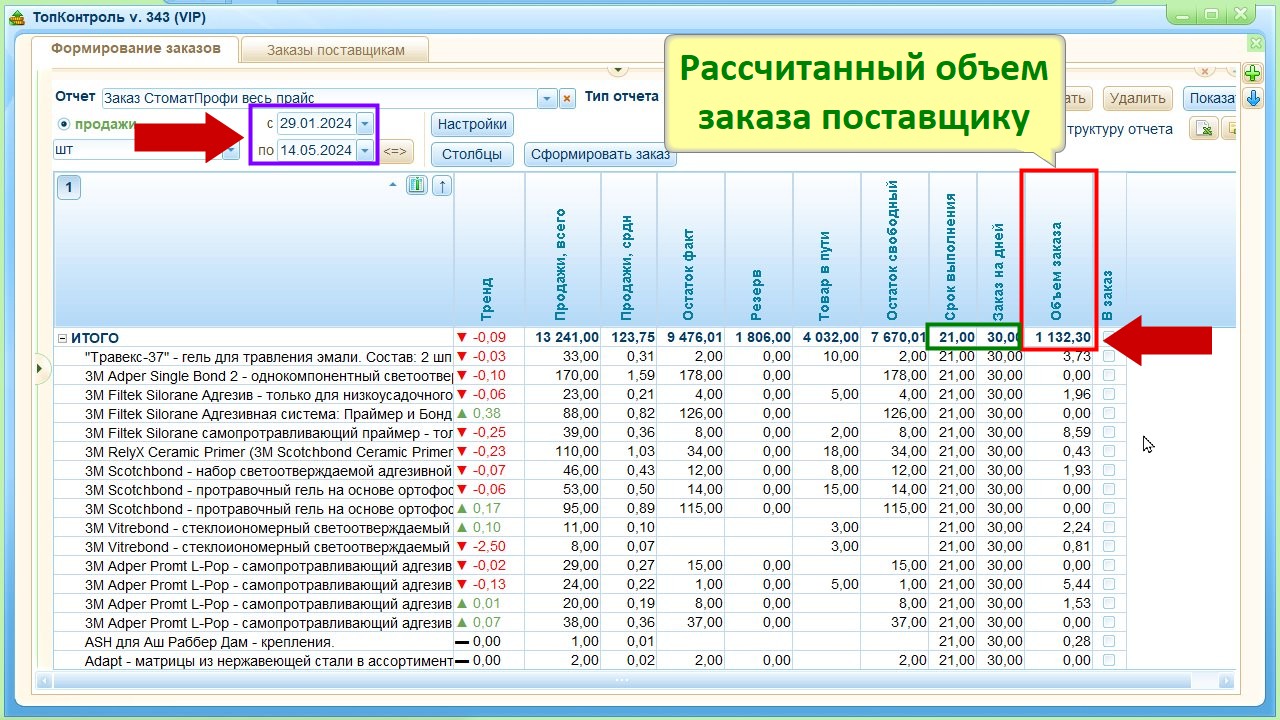Collapse the ИТОГО group row
Image resolution: width=1280 pixels, height=720 pixels.
pos(62,338)
